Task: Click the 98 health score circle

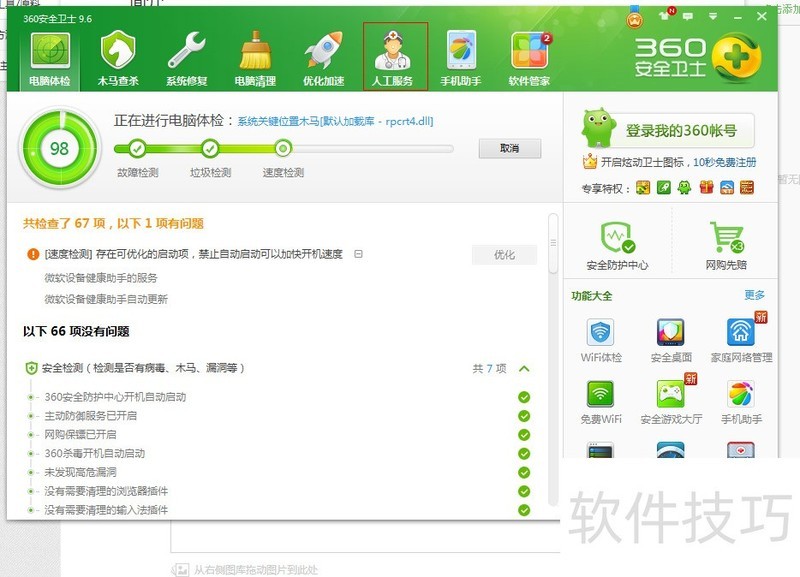Action: tap(59, 148)
